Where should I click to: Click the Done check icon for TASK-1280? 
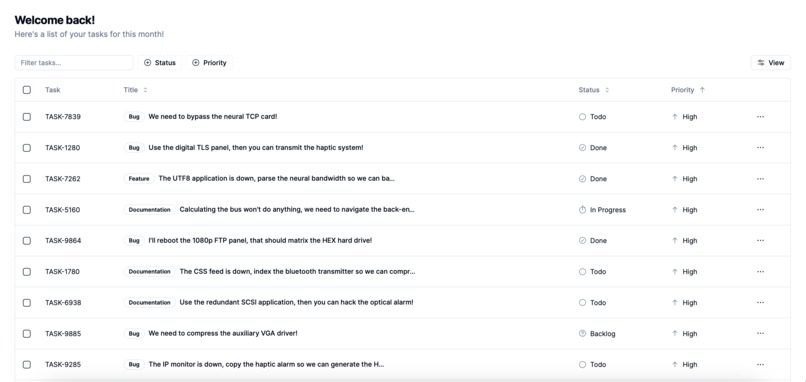582,148
